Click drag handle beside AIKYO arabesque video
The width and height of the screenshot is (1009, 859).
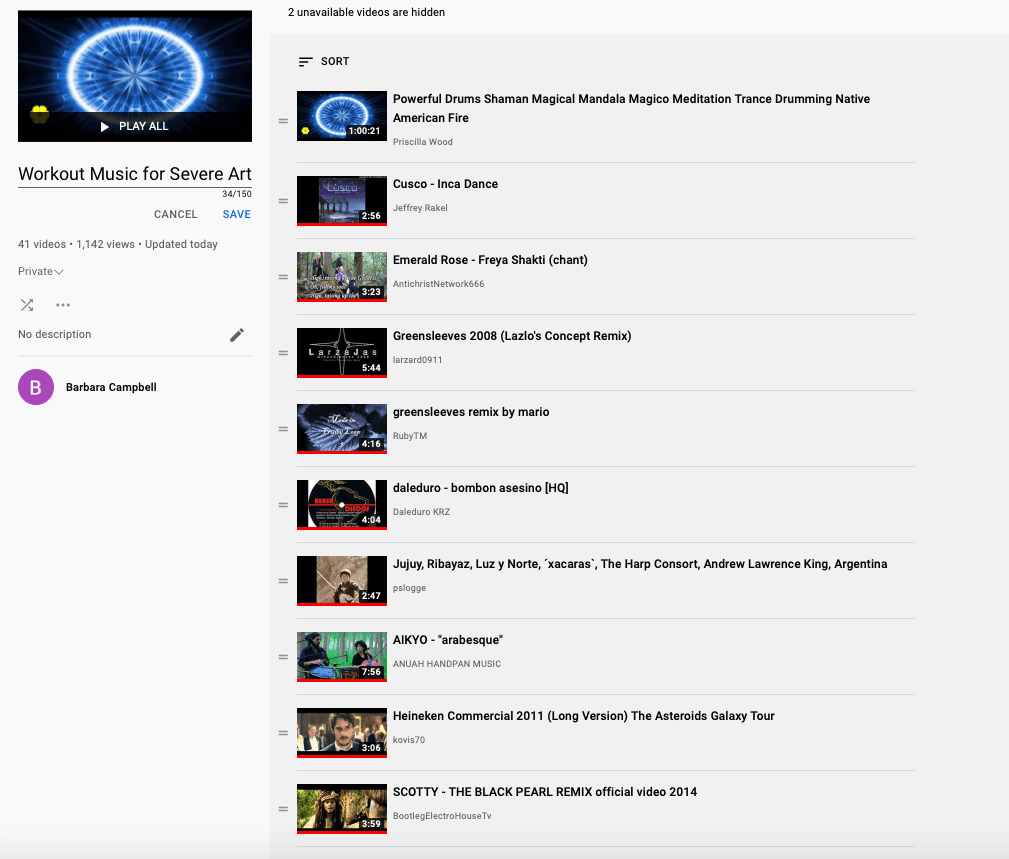click(283, 657)
